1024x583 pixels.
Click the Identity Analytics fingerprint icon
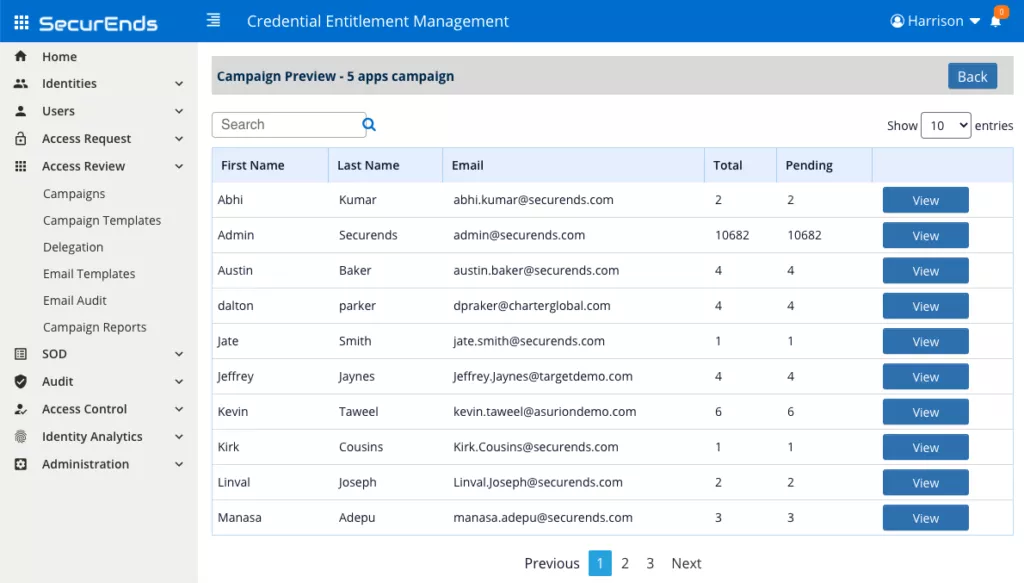(21, 437)
